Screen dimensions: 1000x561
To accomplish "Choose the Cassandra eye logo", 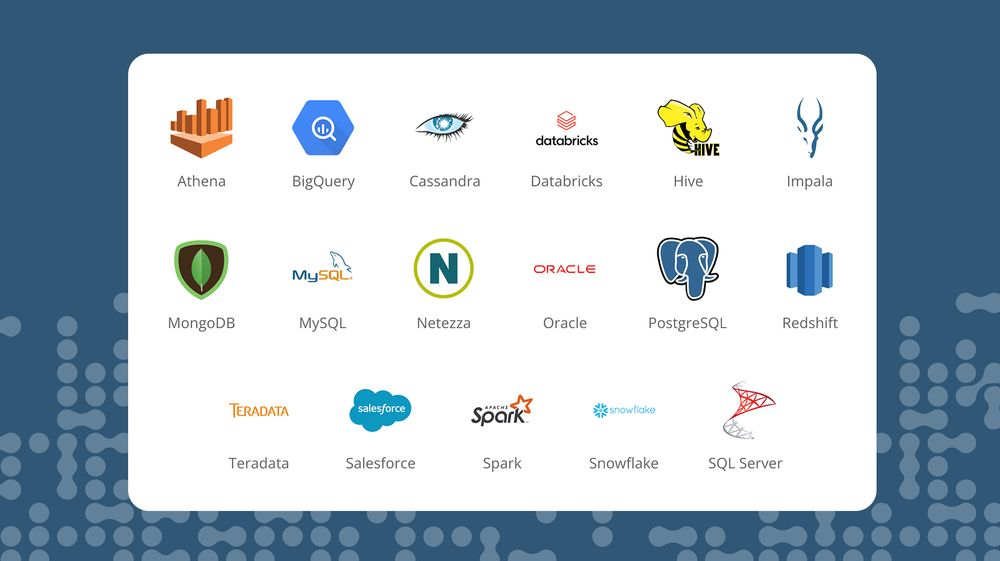I will tap(445, 126).
